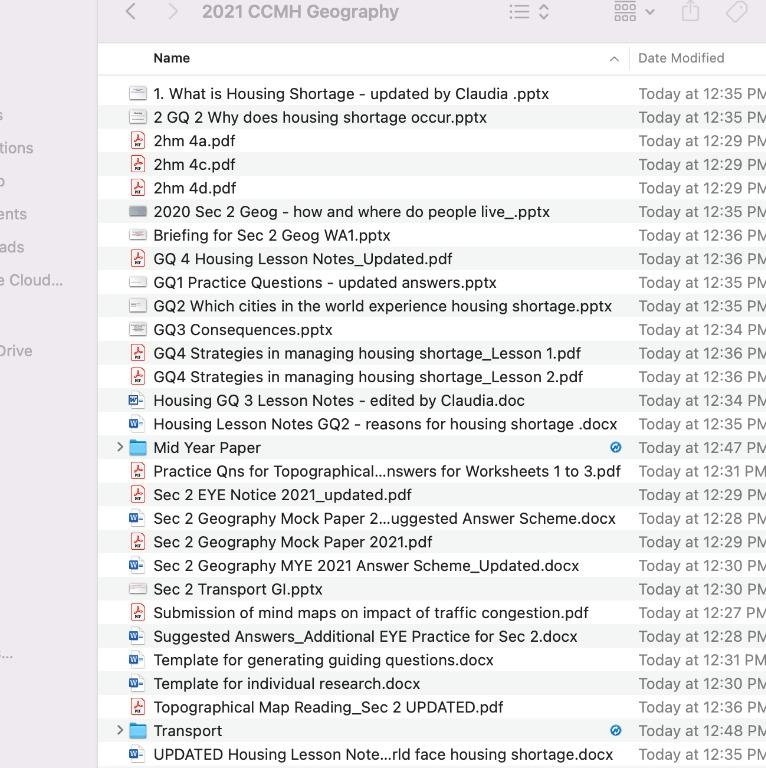Click the forward navigation chevron

[x=173, y=12]
